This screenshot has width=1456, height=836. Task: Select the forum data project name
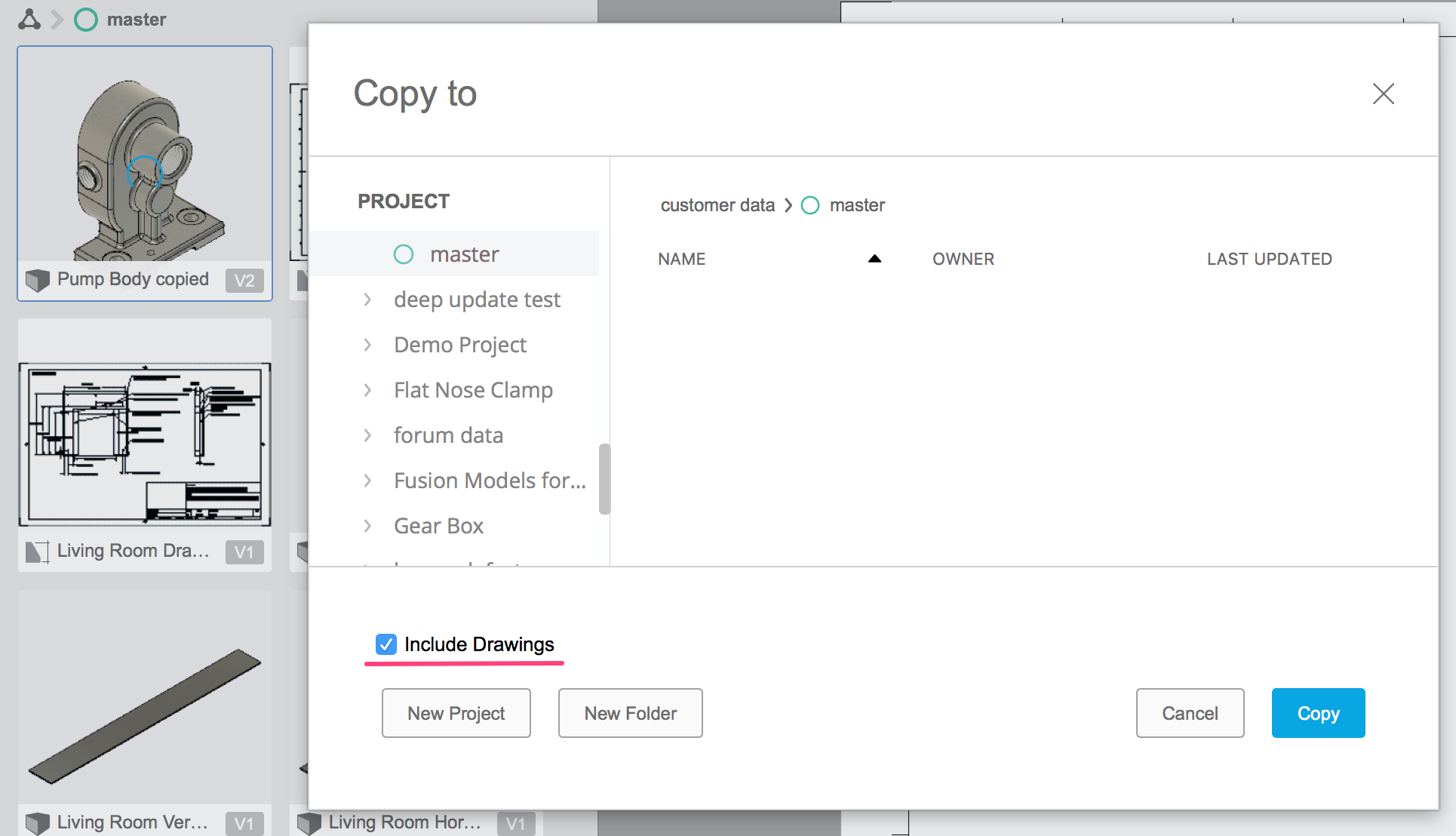point(448,435)
